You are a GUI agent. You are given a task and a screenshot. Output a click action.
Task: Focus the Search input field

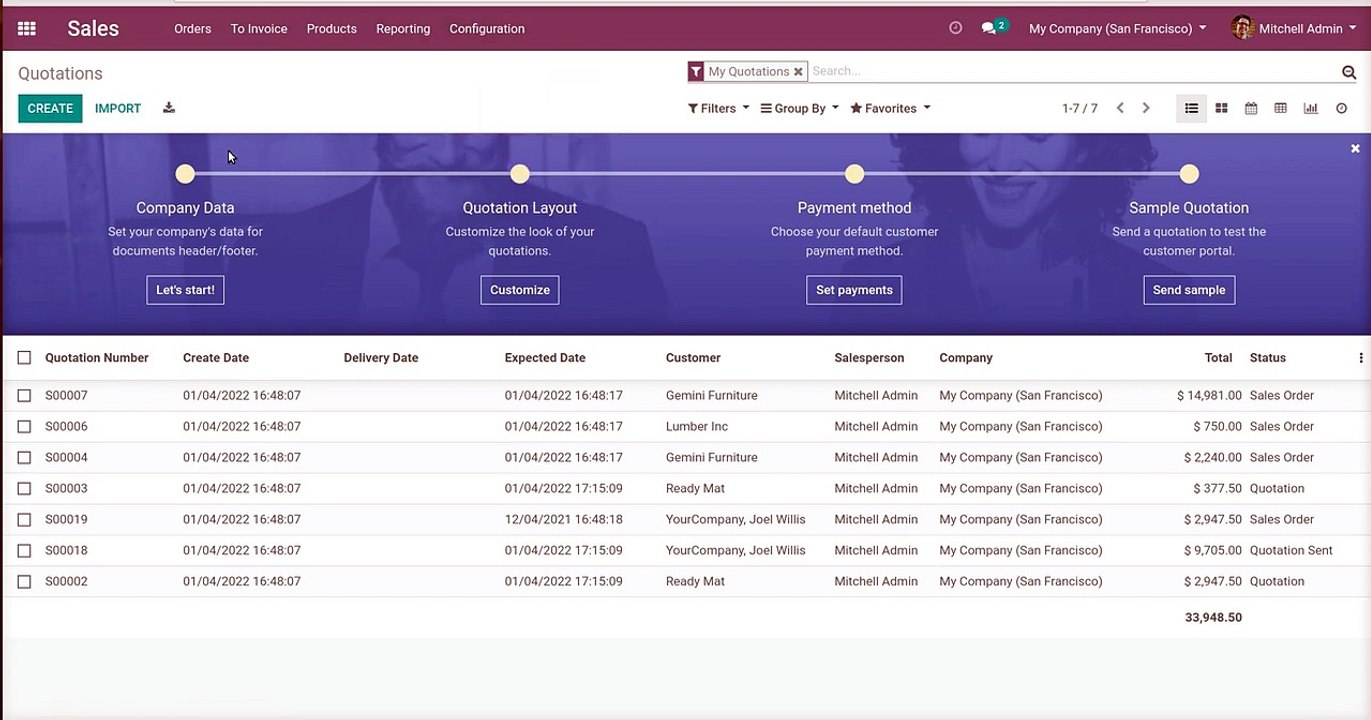[x=1073, y=72]
